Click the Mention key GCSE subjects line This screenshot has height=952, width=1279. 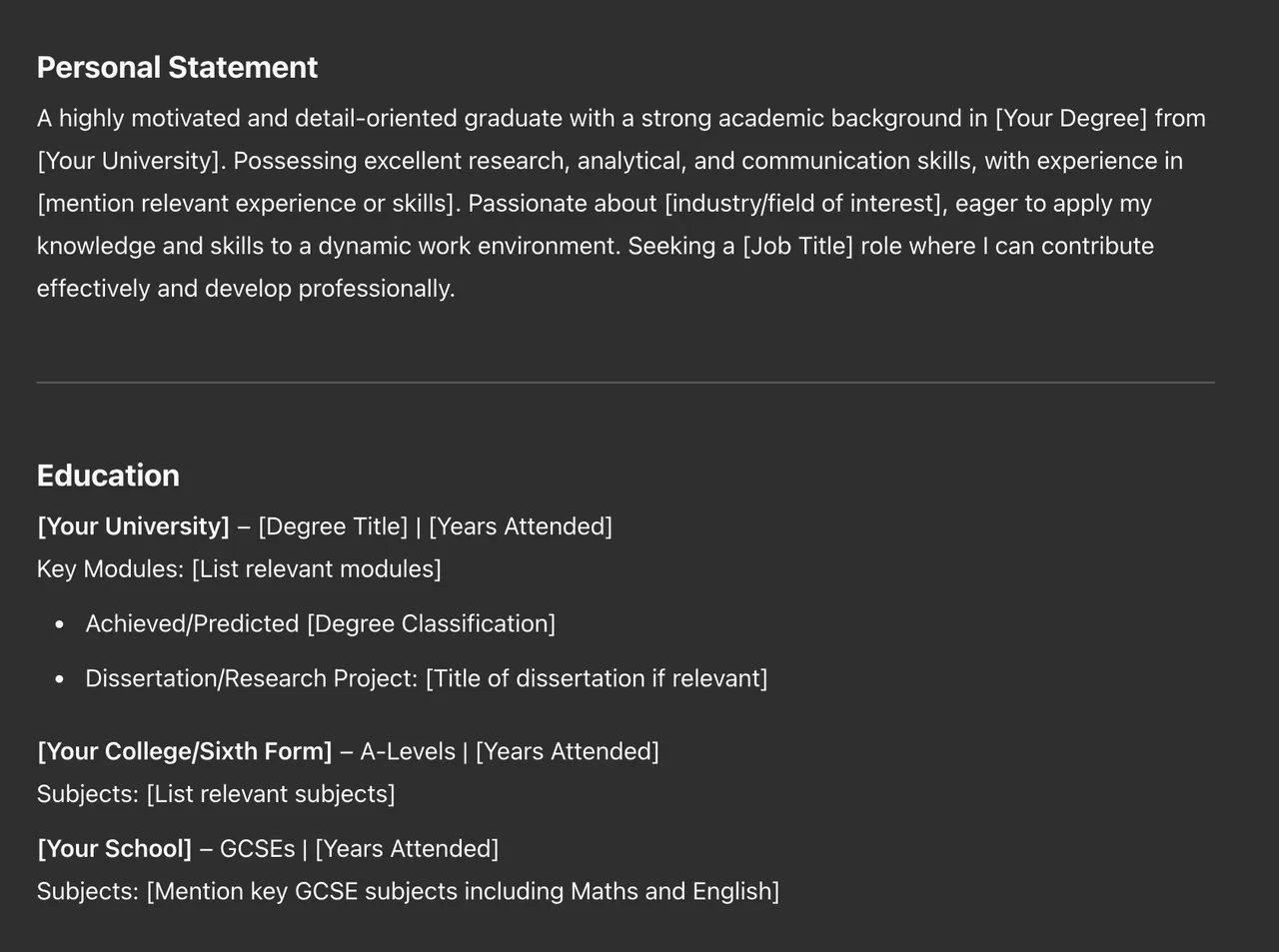pos(408,891)
